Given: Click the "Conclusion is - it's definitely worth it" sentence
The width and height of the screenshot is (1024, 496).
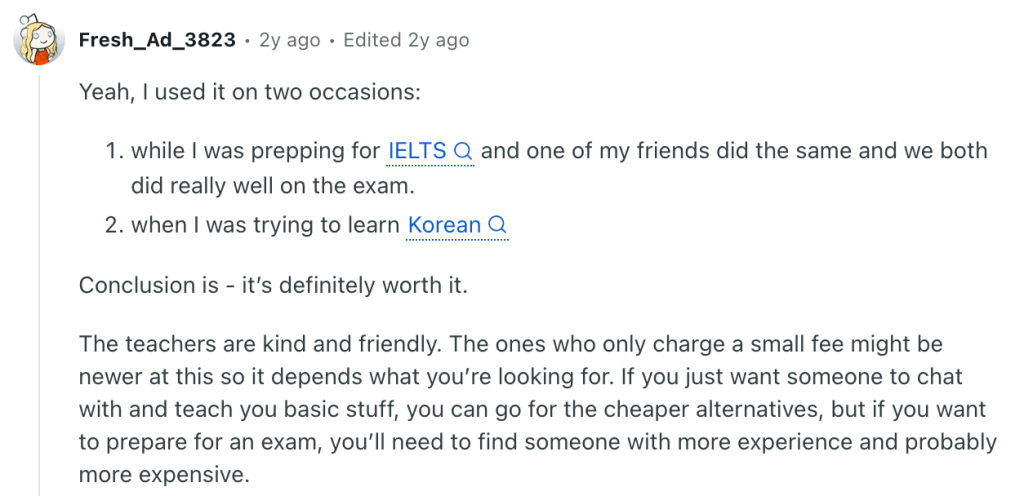Looking at the screenshot, I should point(273,285).
